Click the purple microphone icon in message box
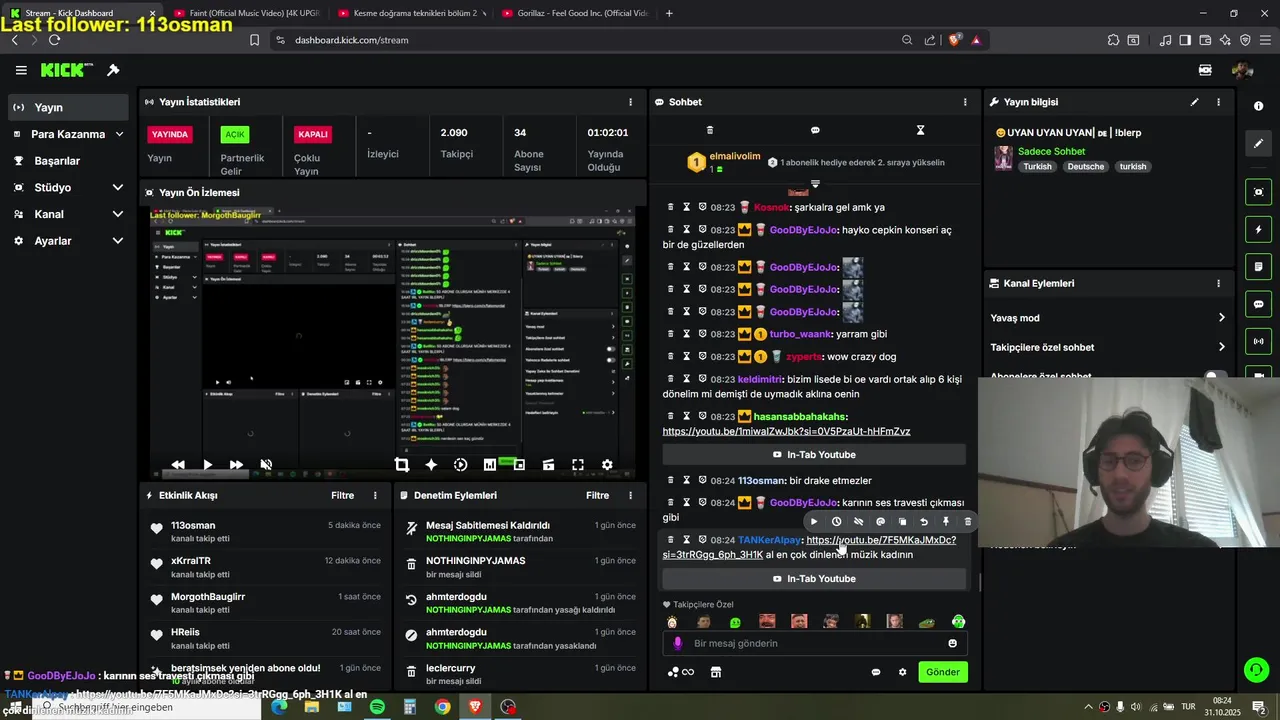The width and height of the screenshot is (1280, 720). 677,643
